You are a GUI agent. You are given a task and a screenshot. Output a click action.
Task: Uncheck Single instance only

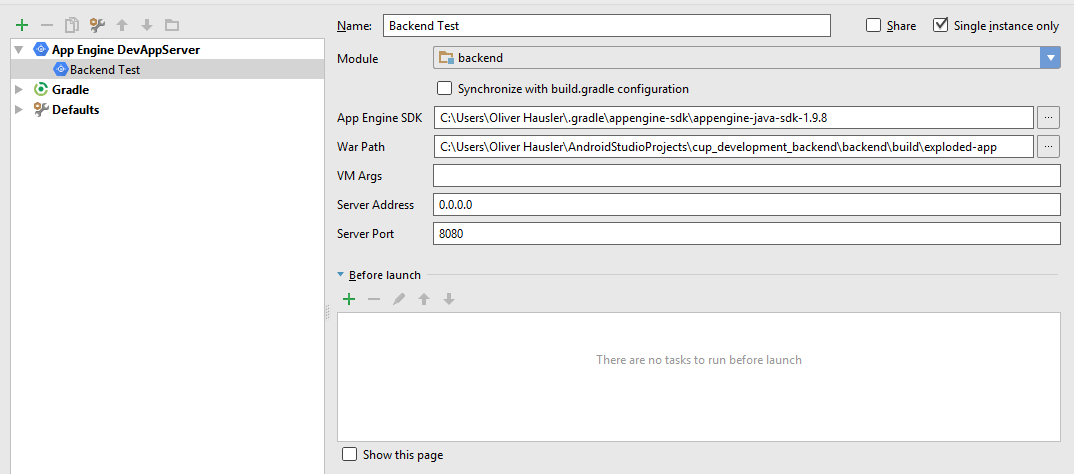point(940,26)
